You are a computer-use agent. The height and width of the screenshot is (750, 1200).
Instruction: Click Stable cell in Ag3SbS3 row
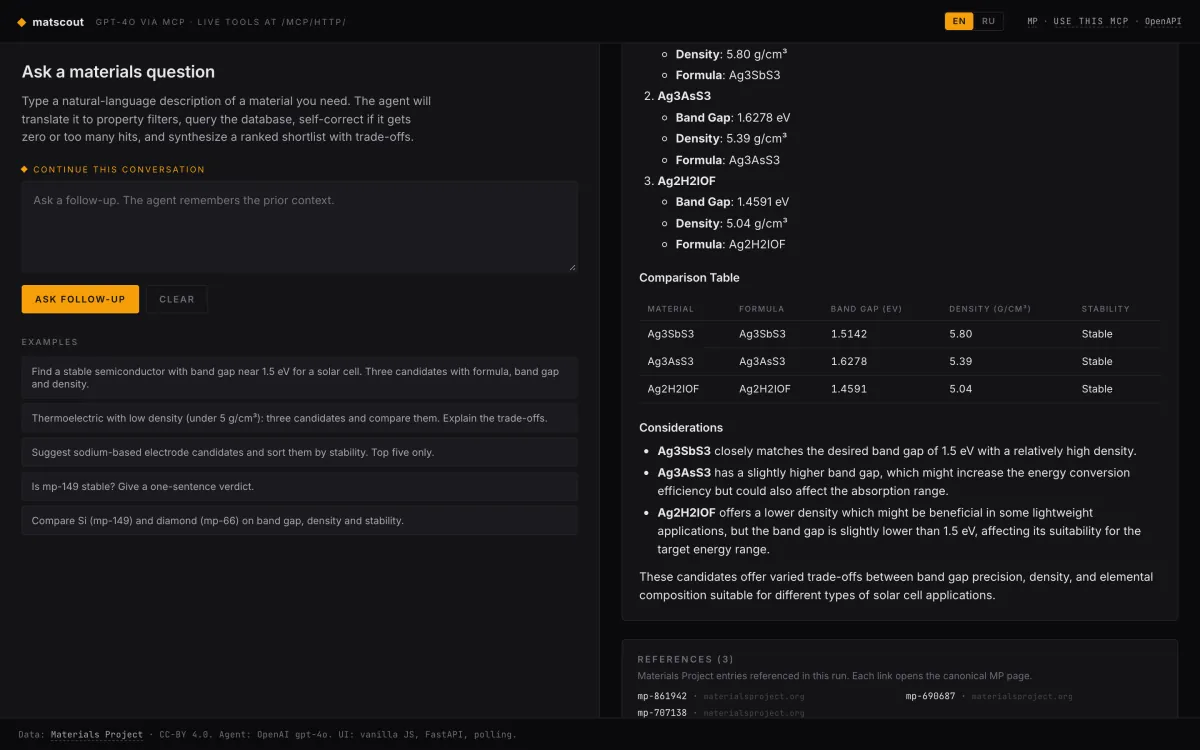[1097, 334]
